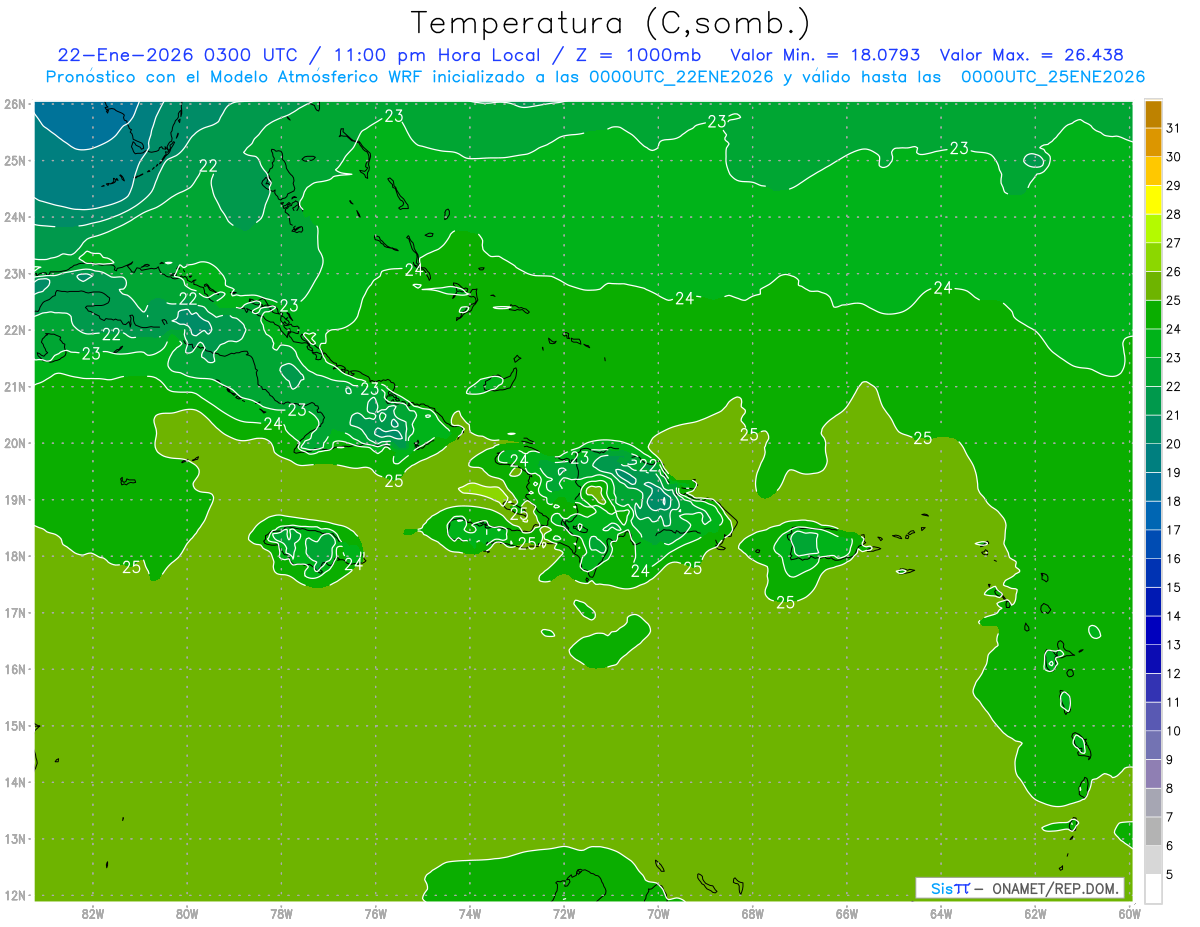1200x927 pixels.
Task: Click the "76W" longitude axis label
Action: (376, 913)
